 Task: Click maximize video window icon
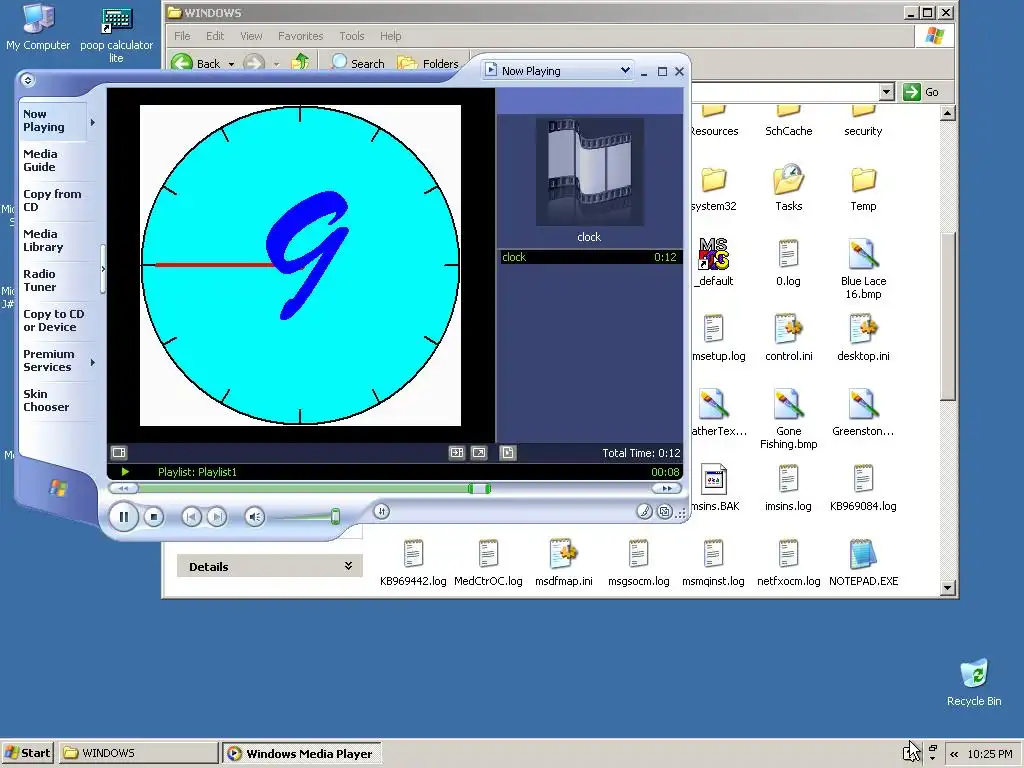[x=456, y=453]
